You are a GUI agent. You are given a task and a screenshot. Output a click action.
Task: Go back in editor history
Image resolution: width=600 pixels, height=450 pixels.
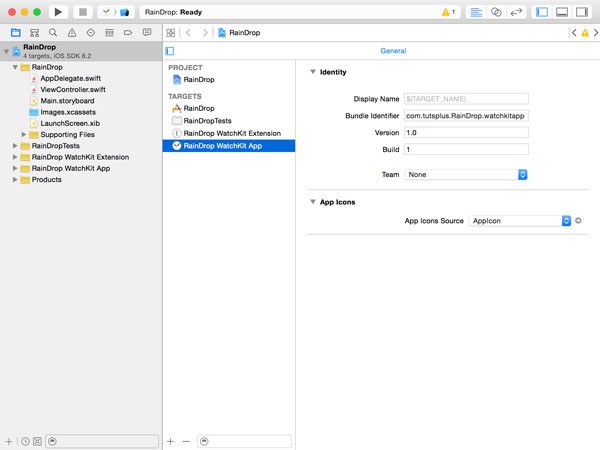(188, 33)
